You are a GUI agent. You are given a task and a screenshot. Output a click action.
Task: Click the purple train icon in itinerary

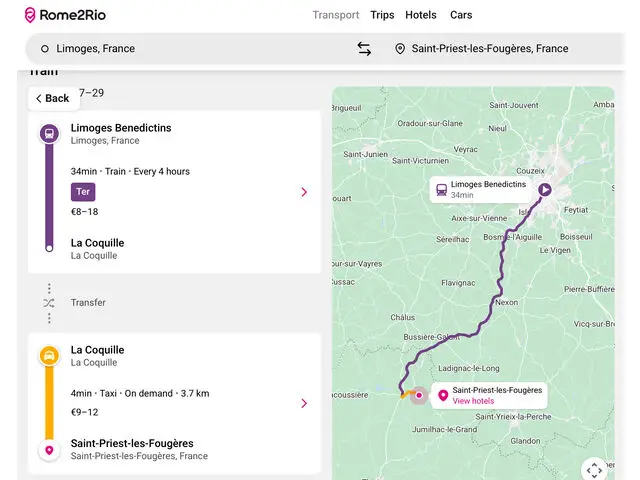pyautogui.click(x=49, y=133)
